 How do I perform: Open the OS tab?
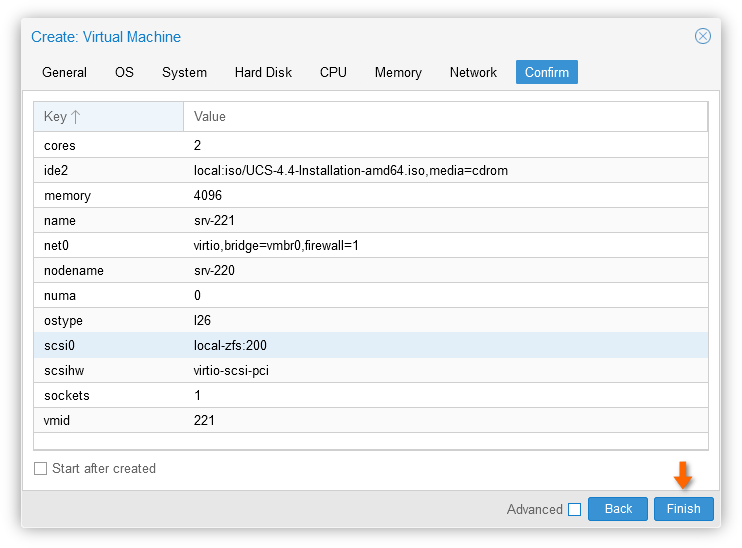[x=124, y=72]
